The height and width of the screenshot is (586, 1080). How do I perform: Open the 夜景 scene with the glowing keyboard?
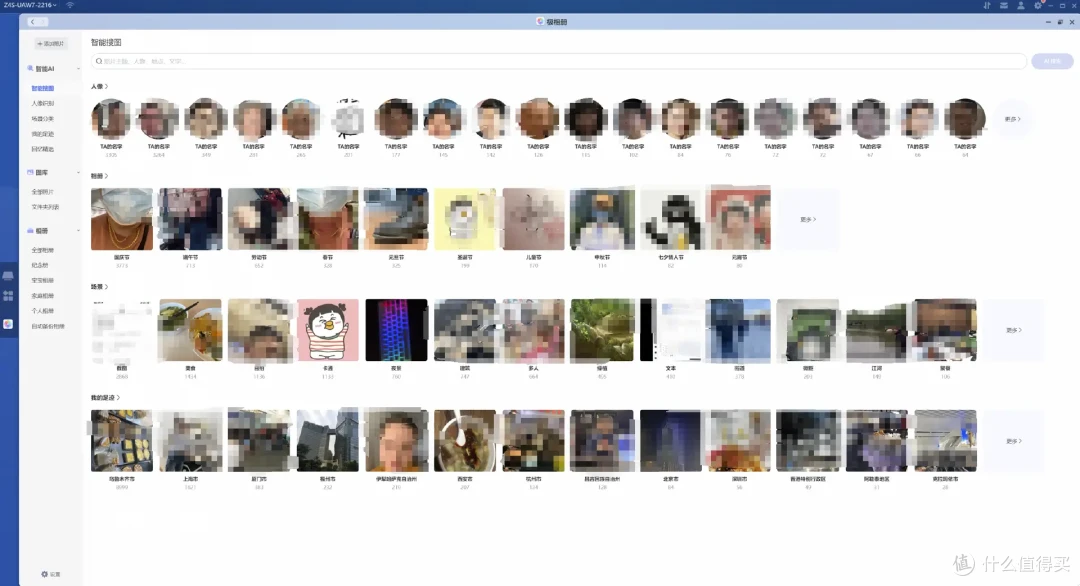pyautogui.click(x=396, y=330)
